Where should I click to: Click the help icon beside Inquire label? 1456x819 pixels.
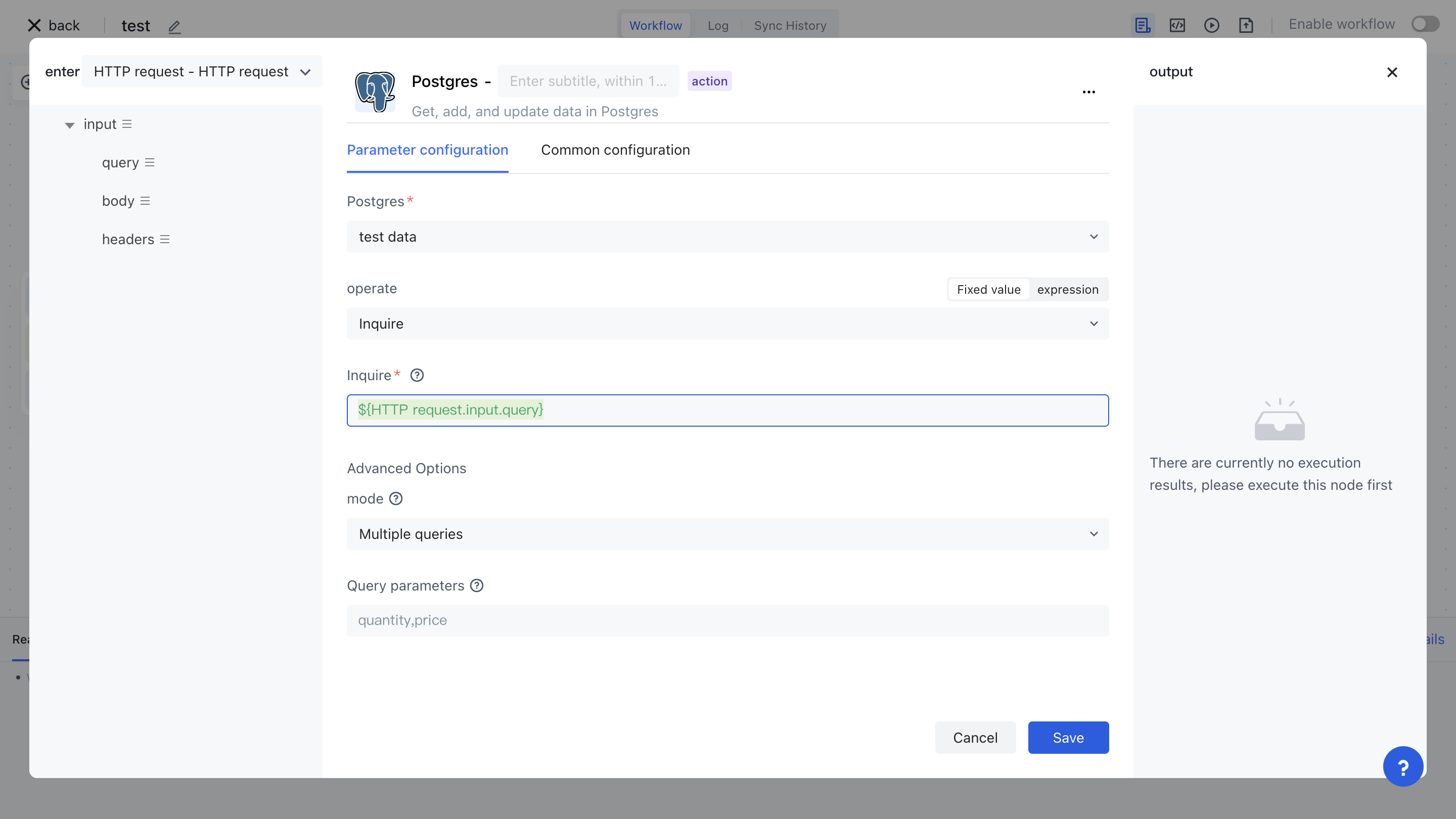click(x=417, y=375)
